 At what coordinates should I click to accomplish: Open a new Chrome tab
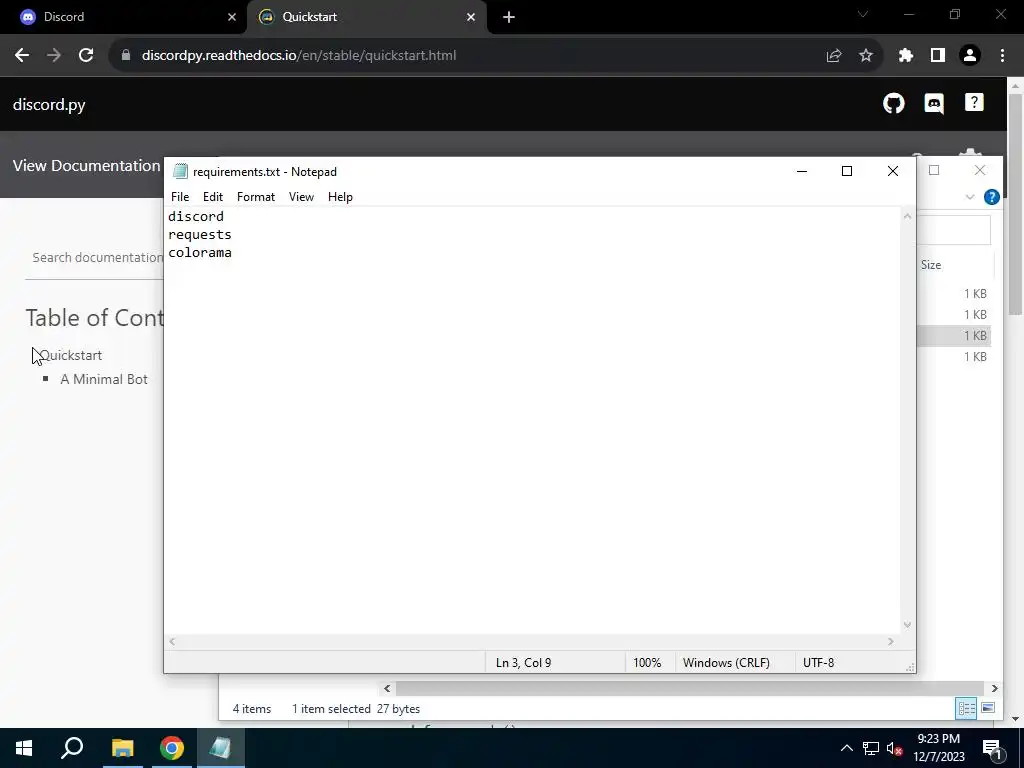click(x=509, y=17)
